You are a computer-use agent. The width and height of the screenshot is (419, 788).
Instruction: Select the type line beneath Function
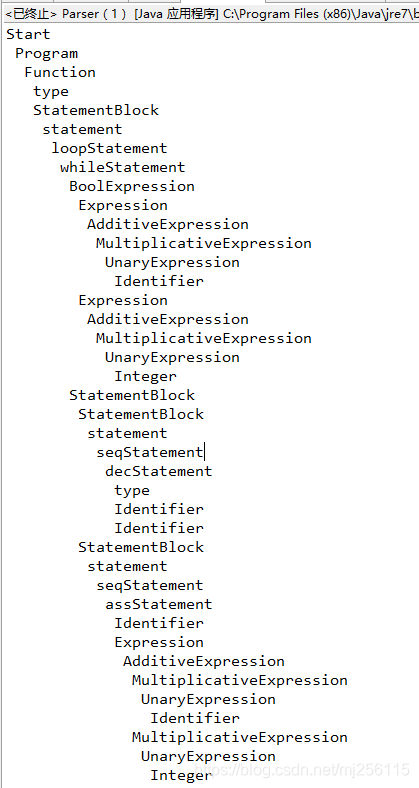click(51, 91)
